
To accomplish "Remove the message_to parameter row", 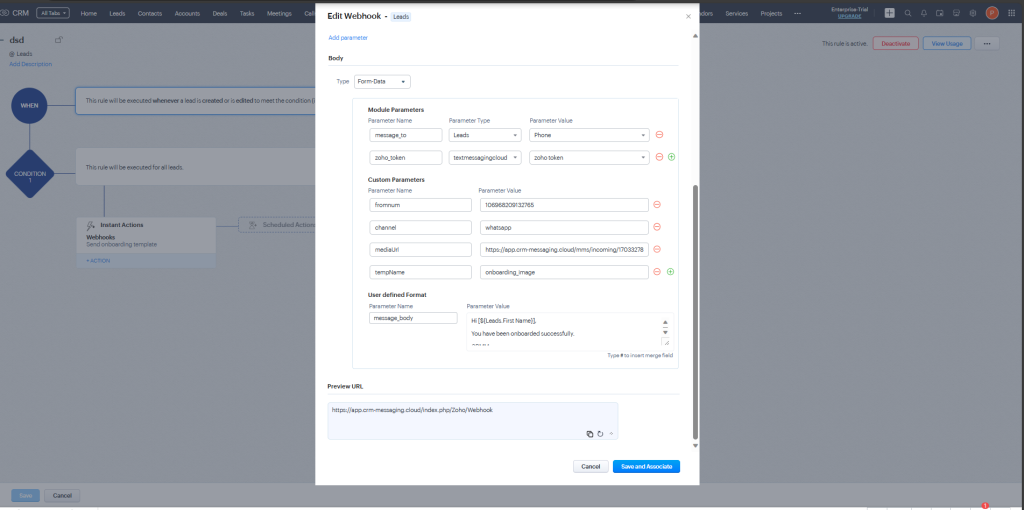I will pos(659,135).
